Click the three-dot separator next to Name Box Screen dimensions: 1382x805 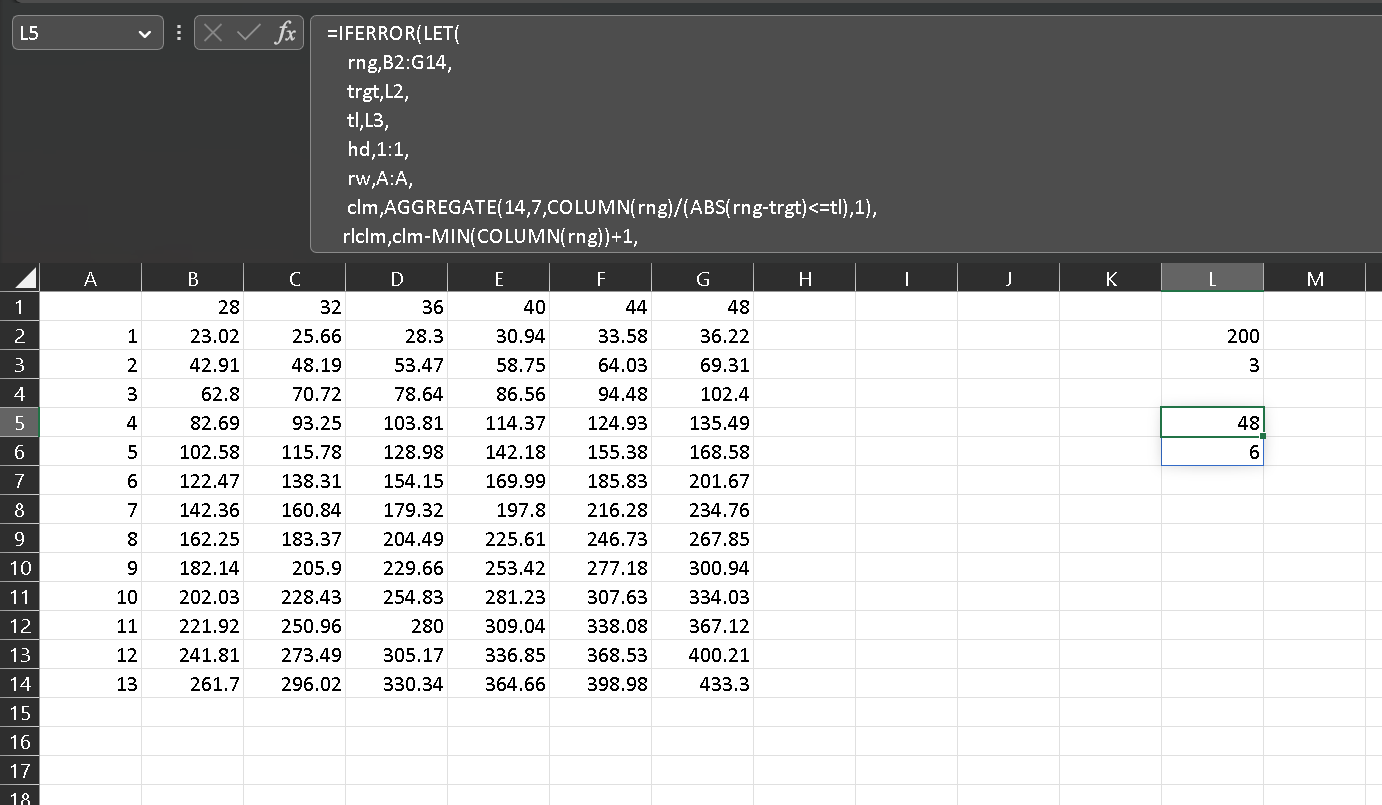point(178,31)
